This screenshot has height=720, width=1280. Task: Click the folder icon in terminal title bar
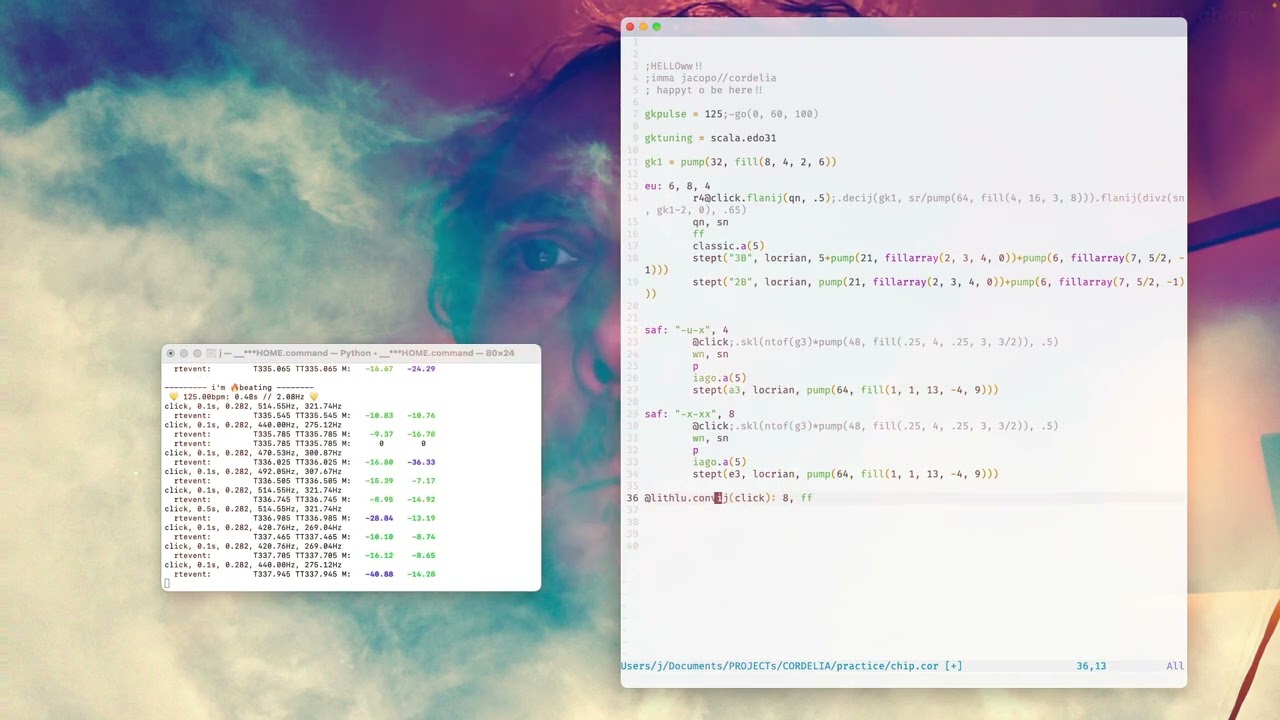(213, 353)
